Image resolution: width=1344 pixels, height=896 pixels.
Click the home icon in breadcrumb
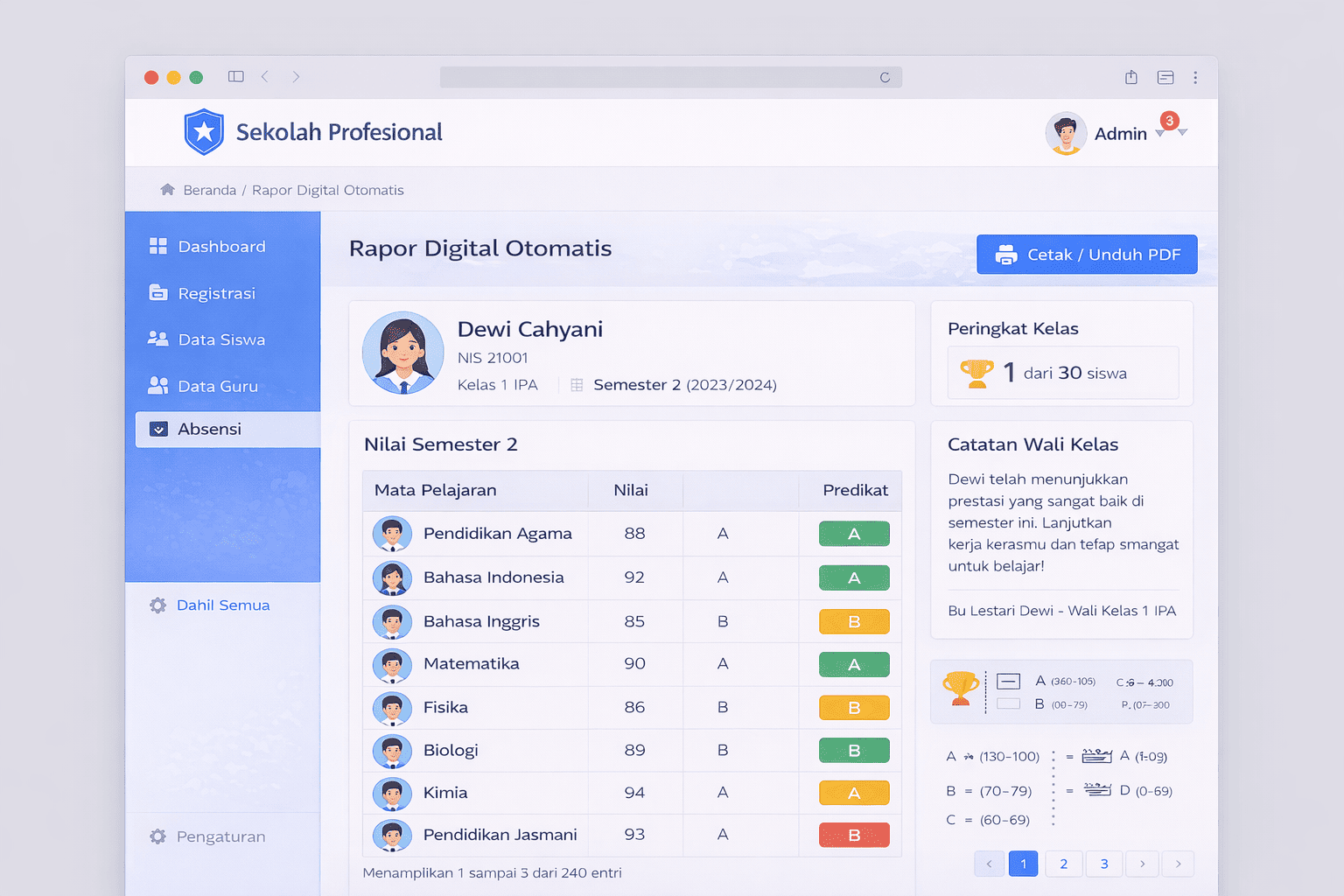click(x=167, y=190)
